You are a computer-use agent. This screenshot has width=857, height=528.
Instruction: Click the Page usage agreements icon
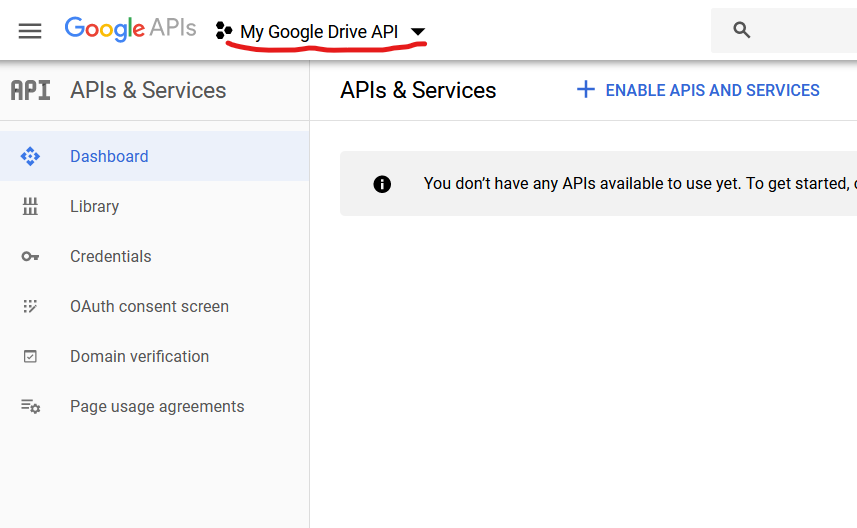[30, 407]
